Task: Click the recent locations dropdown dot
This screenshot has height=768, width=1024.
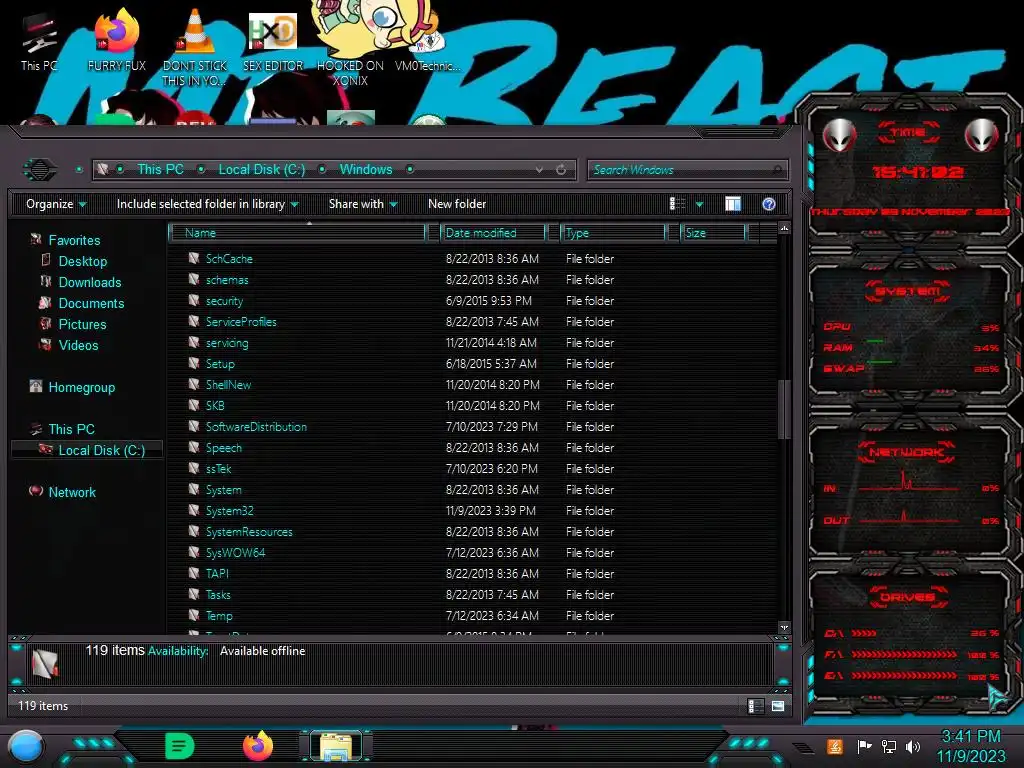Action: pyautogui.click(x=79, y=170)
